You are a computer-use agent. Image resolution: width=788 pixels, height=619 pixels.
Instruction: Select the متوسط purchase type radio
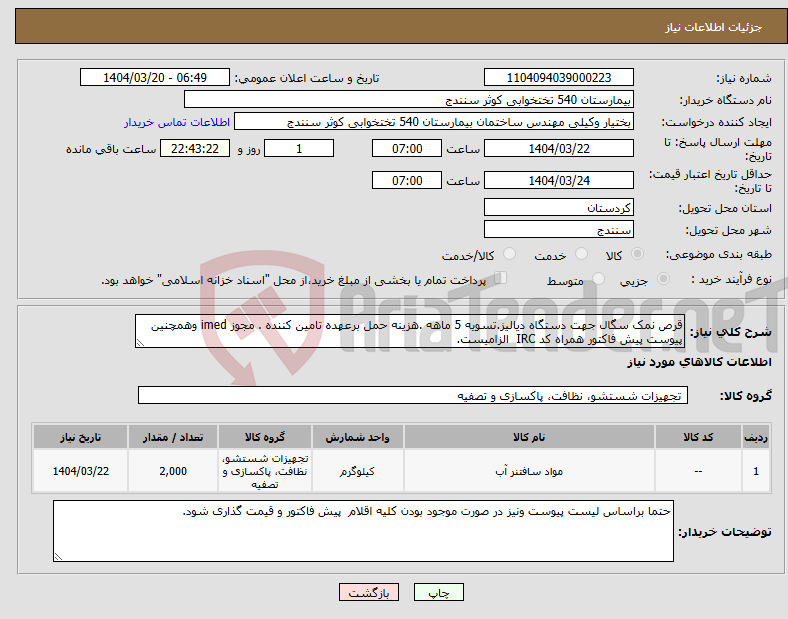[598, 278]
